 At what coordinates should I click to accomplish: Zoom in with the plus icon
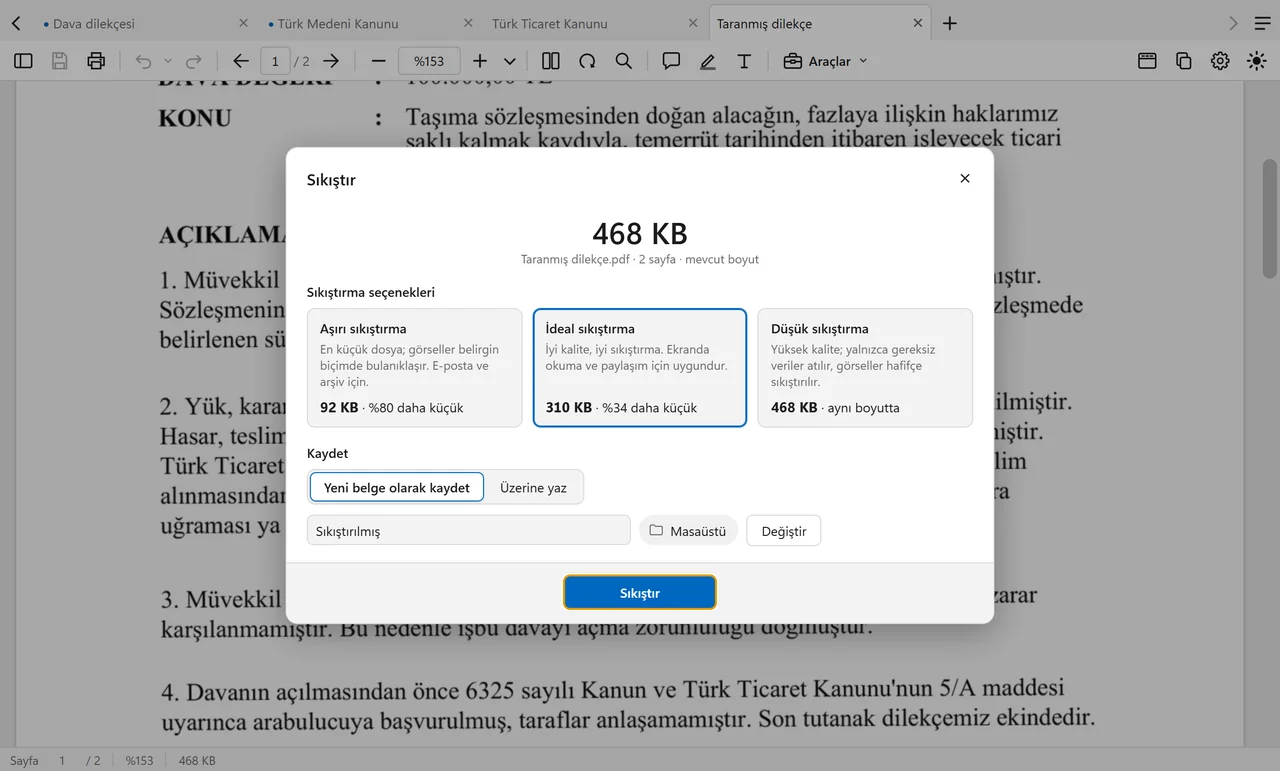tap(480, 61)
